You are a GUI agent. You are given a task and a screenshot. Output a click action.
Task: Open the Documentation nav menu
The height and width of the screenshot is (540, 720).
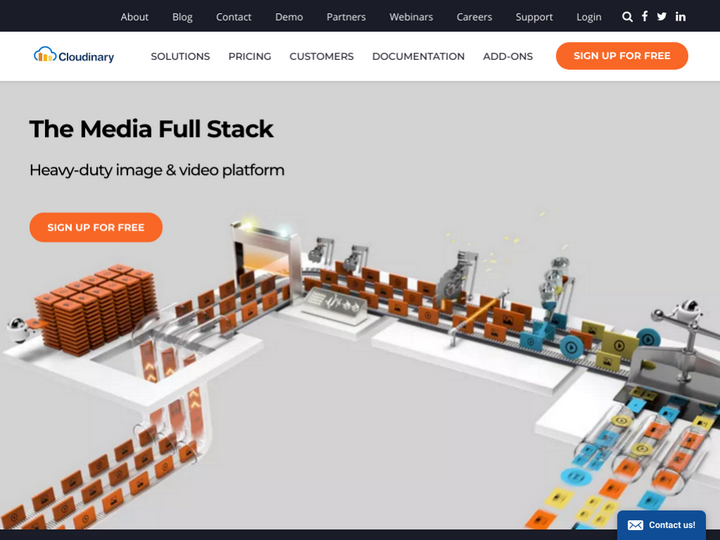point(418,57)
